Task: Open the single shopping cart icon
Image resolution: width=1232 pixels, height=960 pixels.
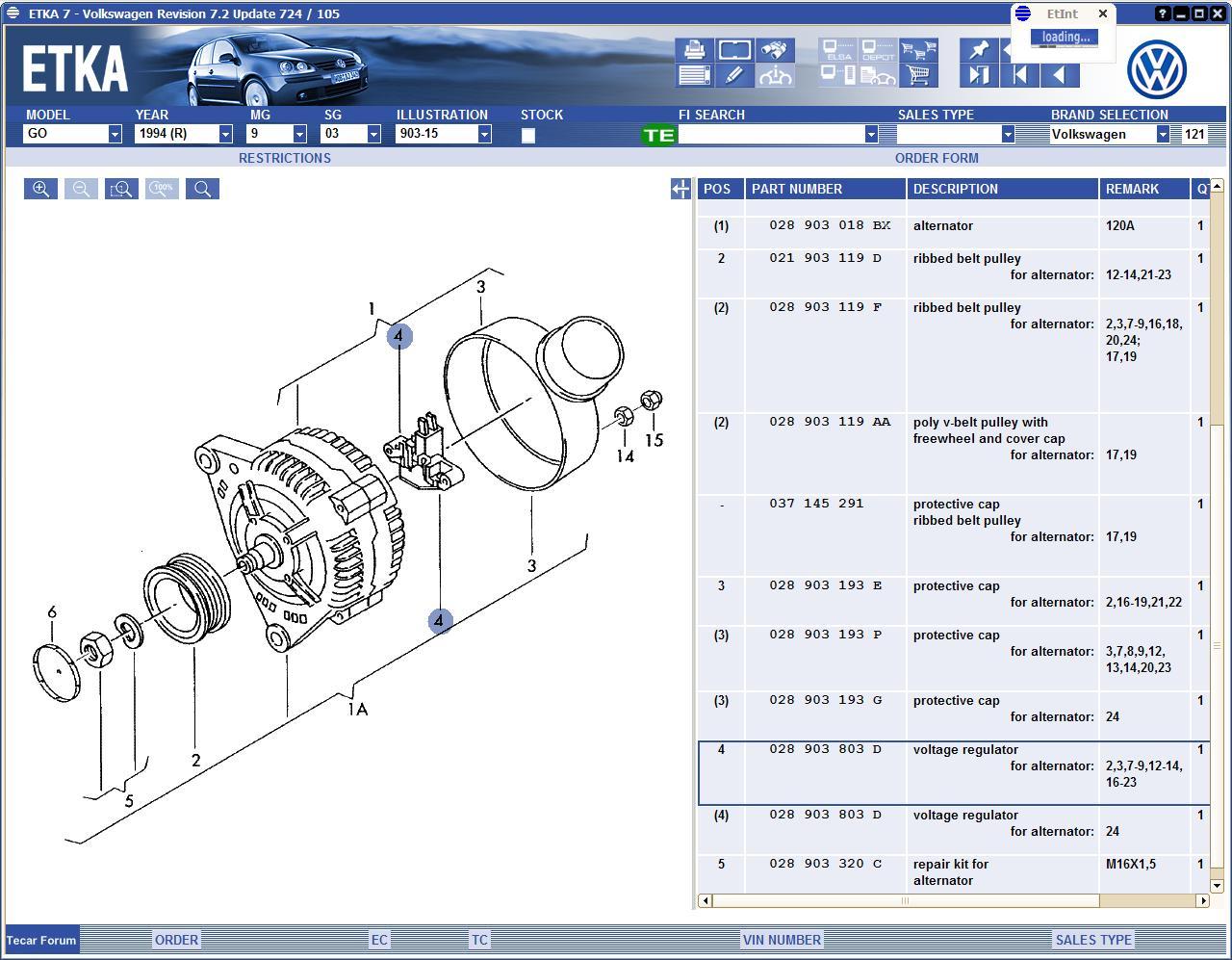Action: (919, 75)
